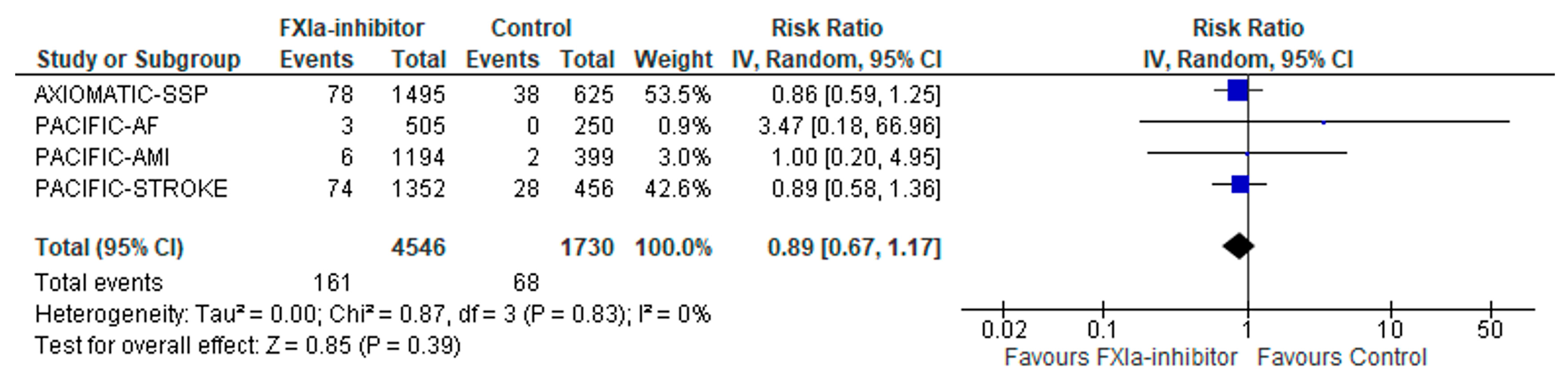Click the PACIFIC-AMI study row label
Image resolution: width=1568 pixels, height=378 pixels.
pyautogui.click(x=102, y=158)
